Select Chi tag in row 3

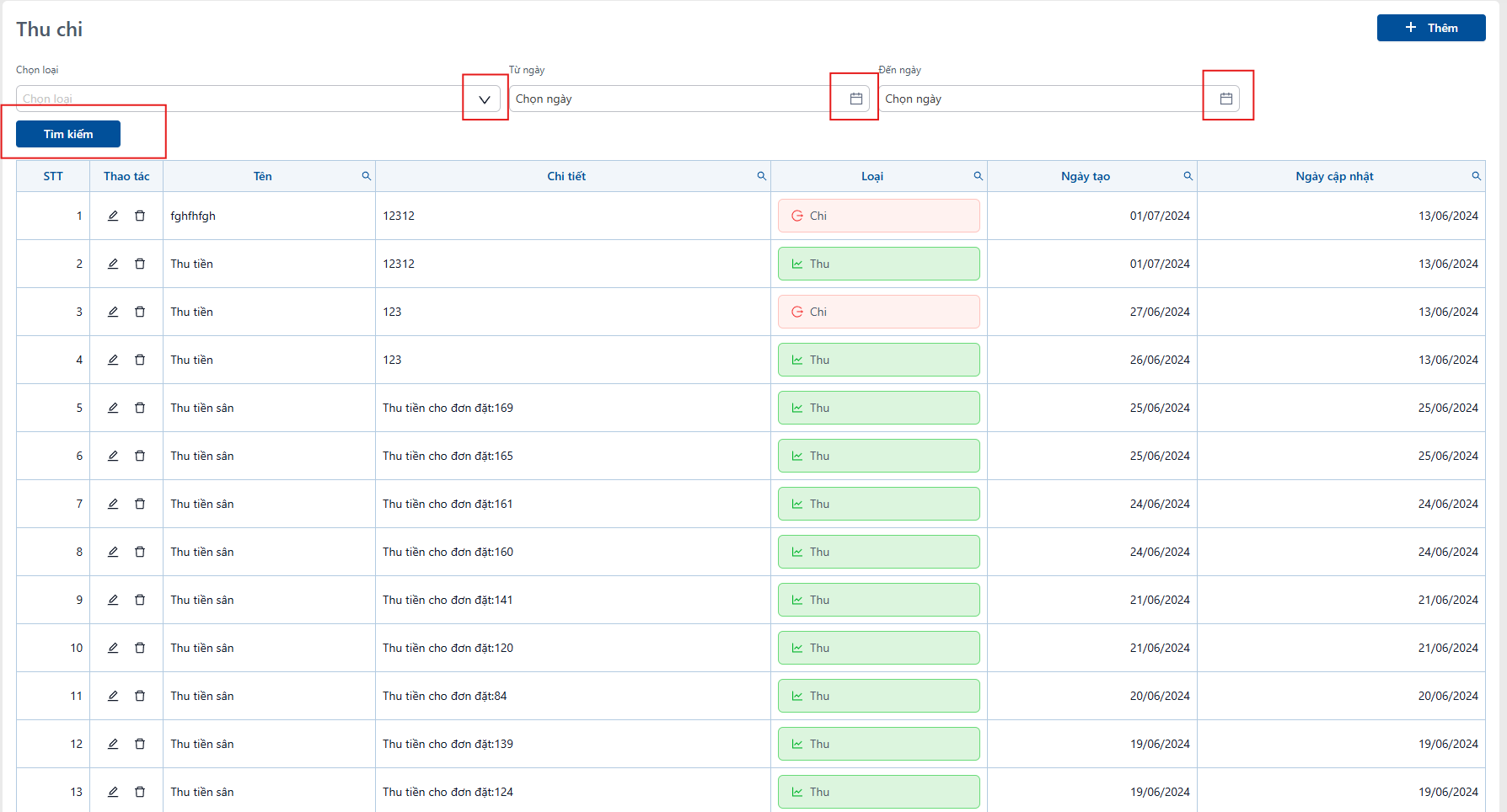[879, 312]
